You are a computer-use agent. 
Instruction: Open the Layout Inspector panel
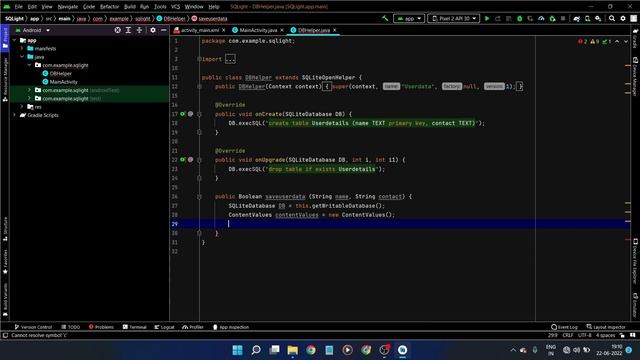[606, 327]
